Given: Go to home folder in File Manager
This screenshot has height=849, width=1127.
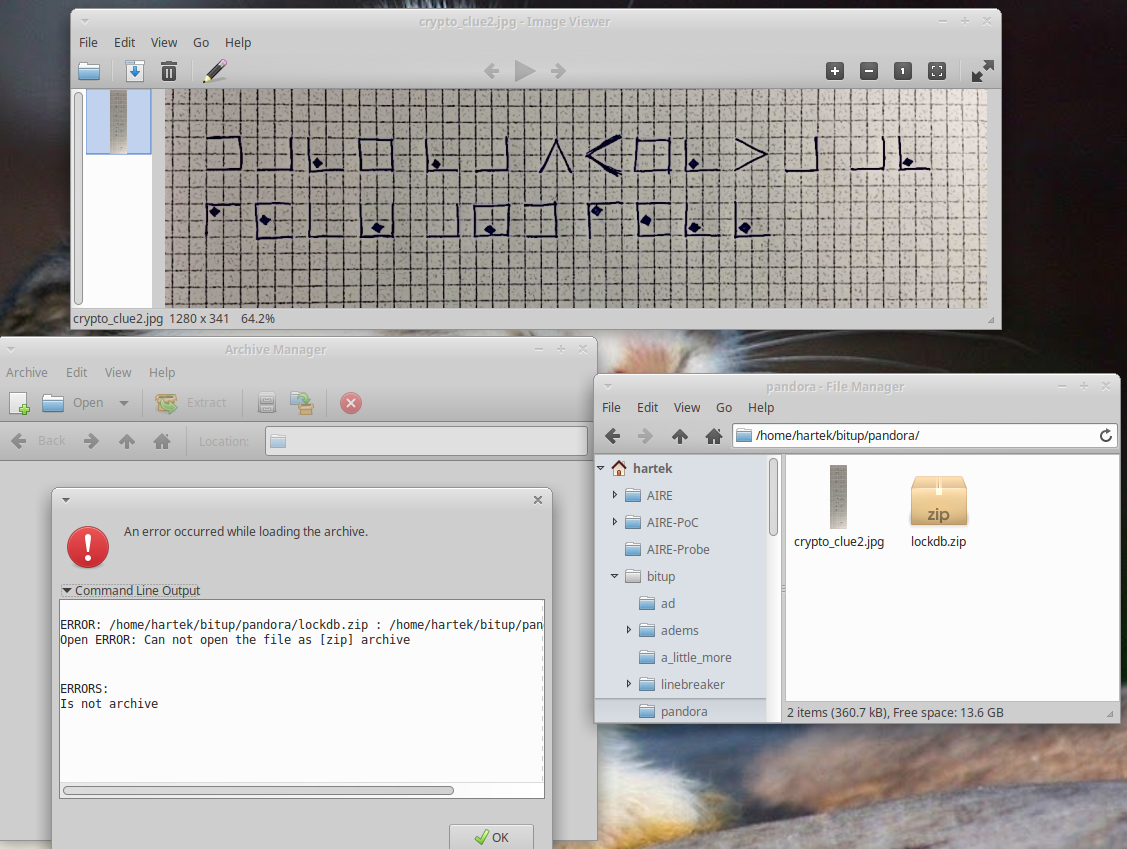Looking at the screenshot, I should pyautogui.click(x=714, y=436).
